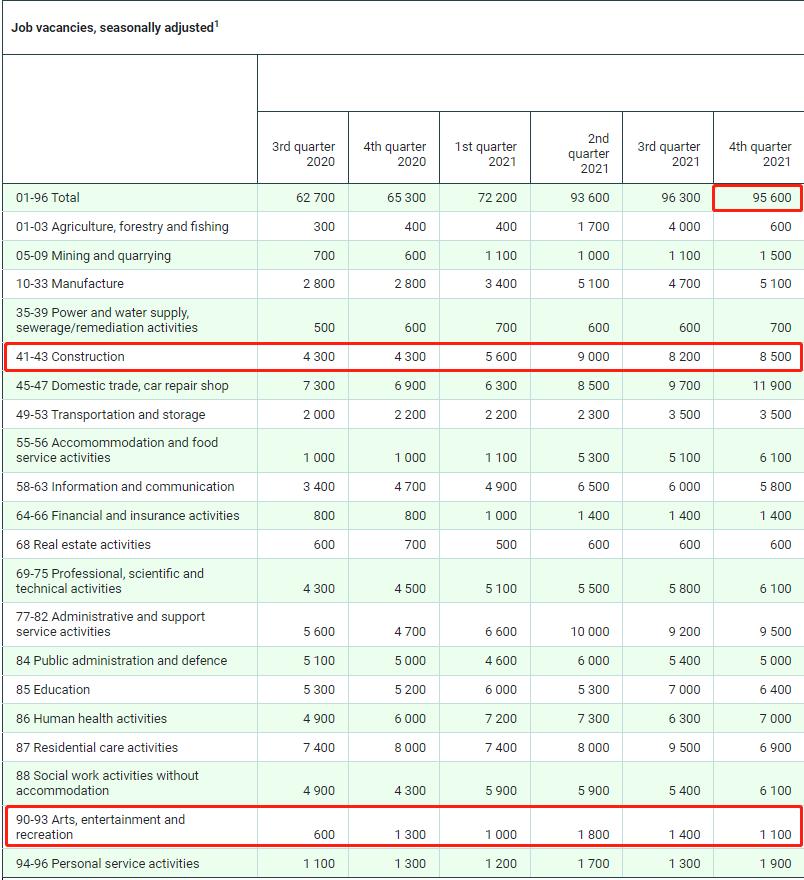Click Real estate's 1st quarter 2021 value 500
The height and width of the screenshot is (880, 804).
point(506,544)
